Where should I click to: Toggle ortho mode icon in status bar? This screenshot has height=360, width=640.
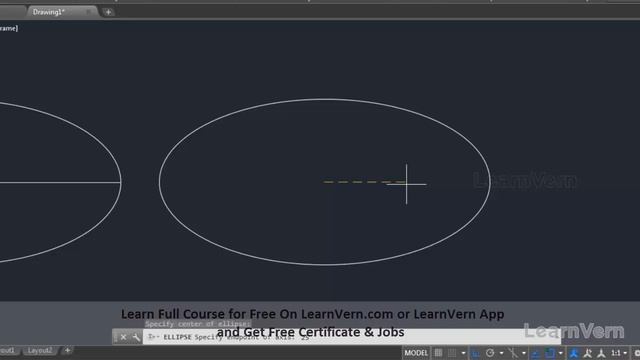pyautogui.click(x=476, y=353)
